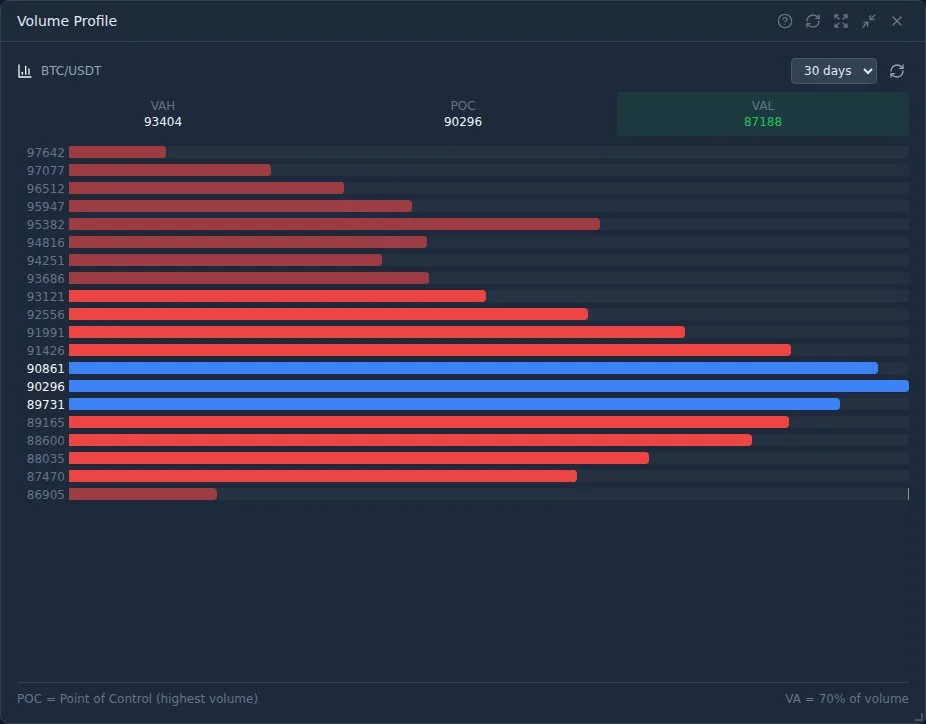
Task: Click the 95947 volume bar
Action: click(x=240, y=206)
